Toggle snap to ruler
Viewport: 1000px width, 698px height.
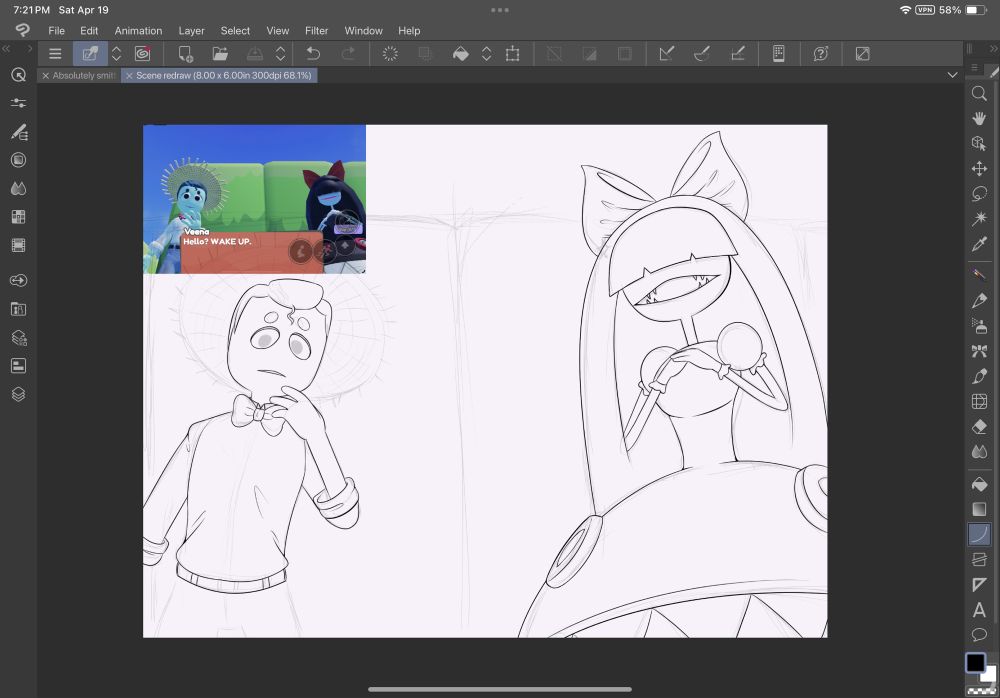[667, 54]
